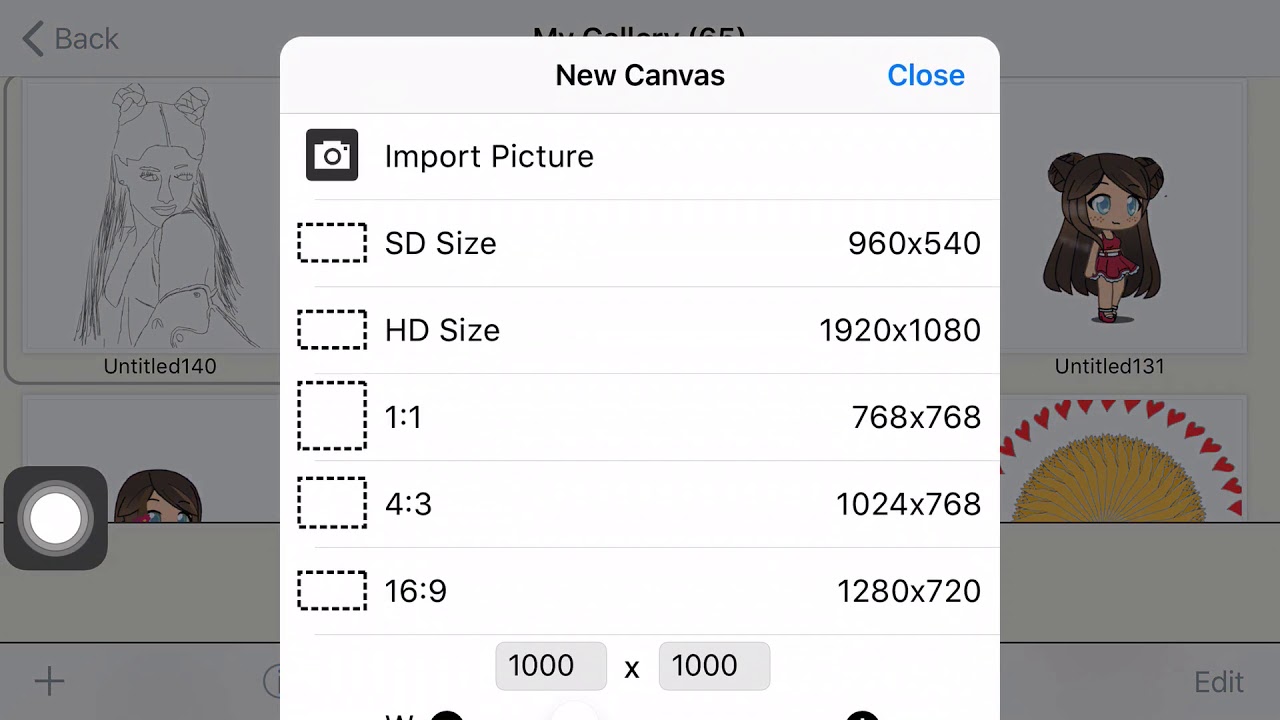Close the New Canvas dialog
The width and height of the screenshot is (1280, 720).
[925, 75]
